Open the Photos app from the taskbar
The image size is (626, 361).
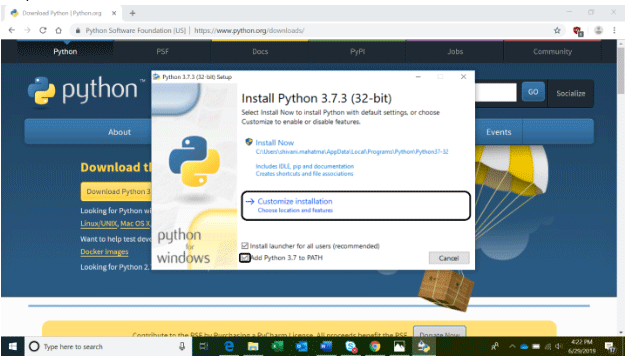click(x=399, y=346)
